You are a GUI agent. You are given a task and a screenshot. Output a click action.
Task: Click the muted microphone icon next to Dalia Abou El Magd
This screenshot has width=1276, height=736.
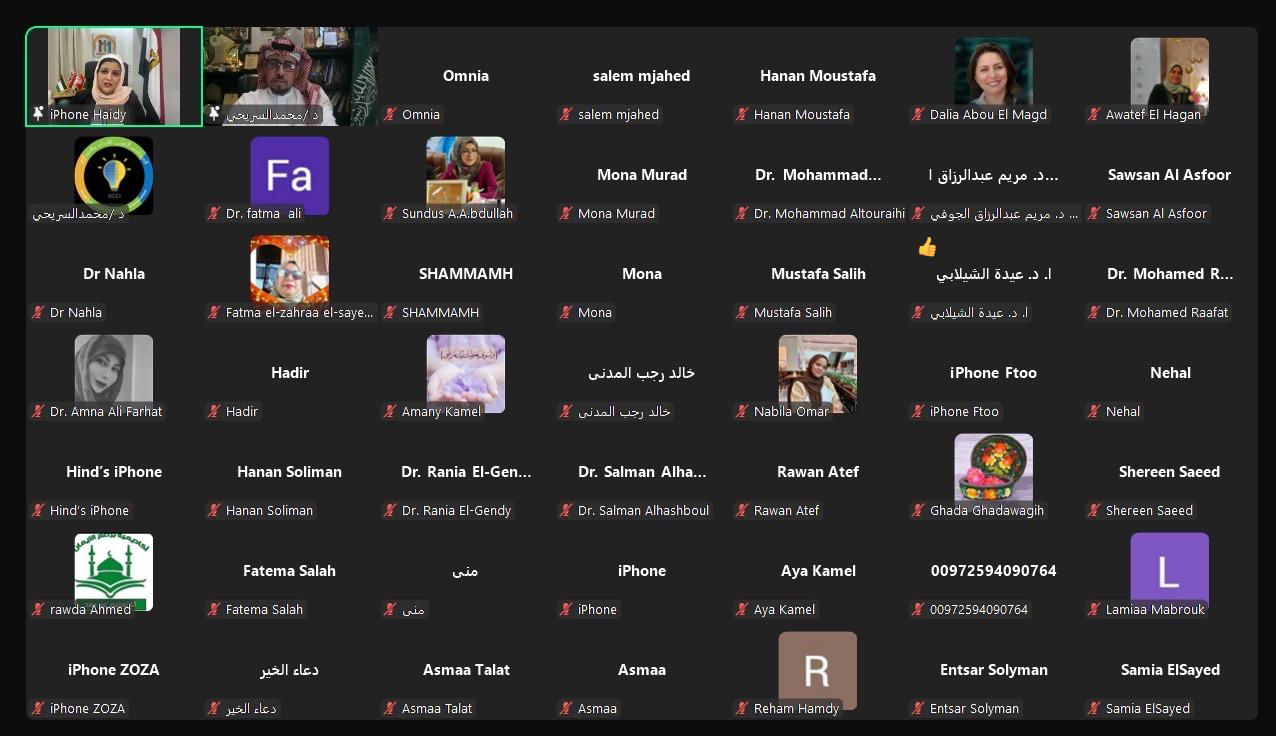click(x=918, y=114)
